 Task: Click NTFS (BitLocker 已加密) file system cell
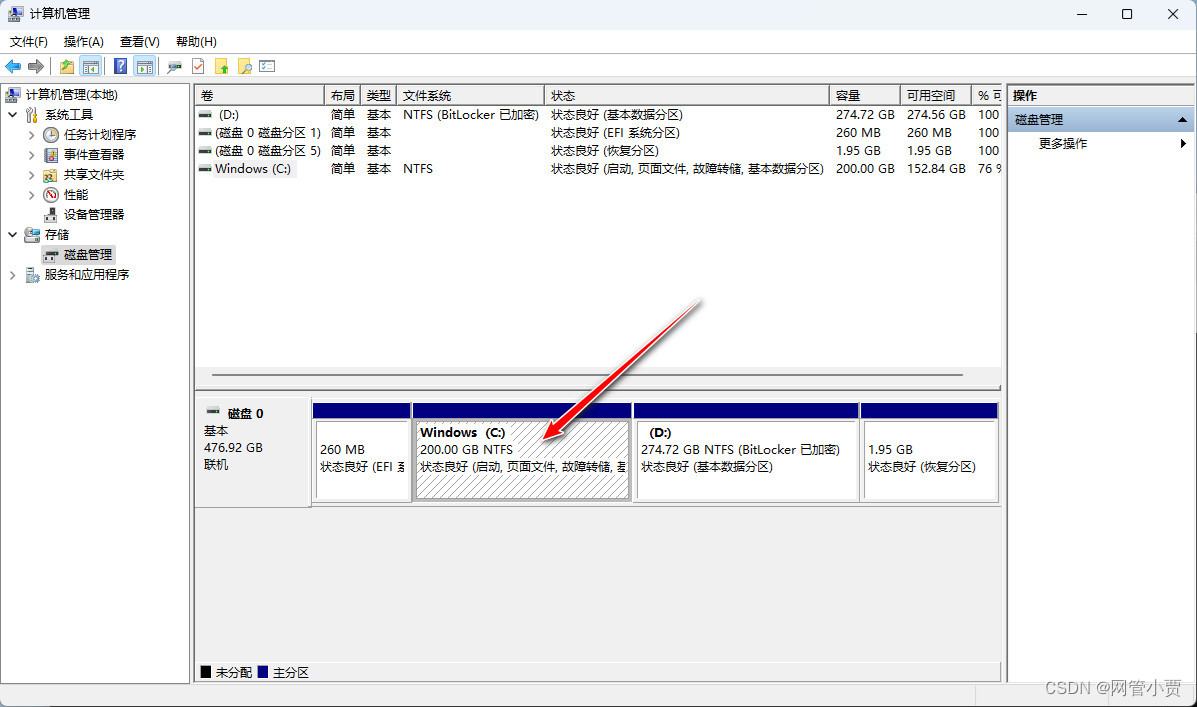click(x=471, y=115)
